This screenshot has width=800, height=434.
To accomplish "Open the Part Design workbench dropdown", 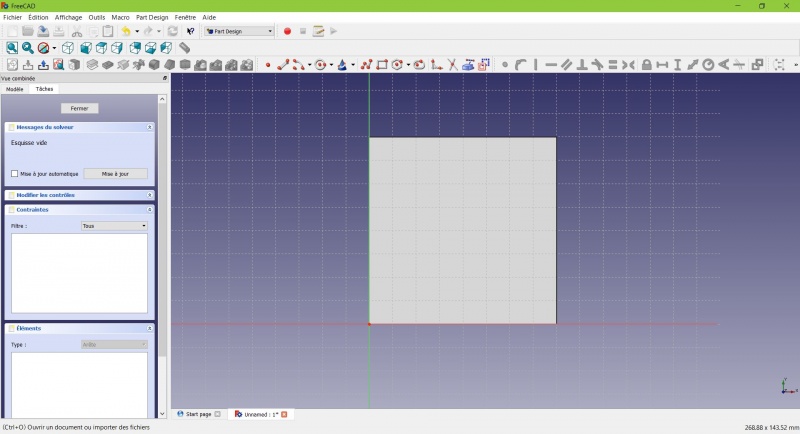I will point(239,31).
